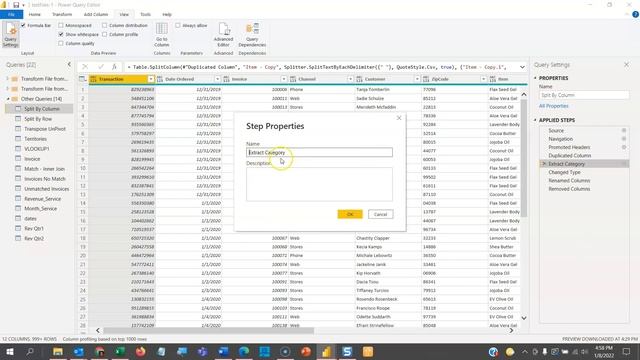Open Windows Start menu
Viewport: 640px width, 360px height.
9,351
